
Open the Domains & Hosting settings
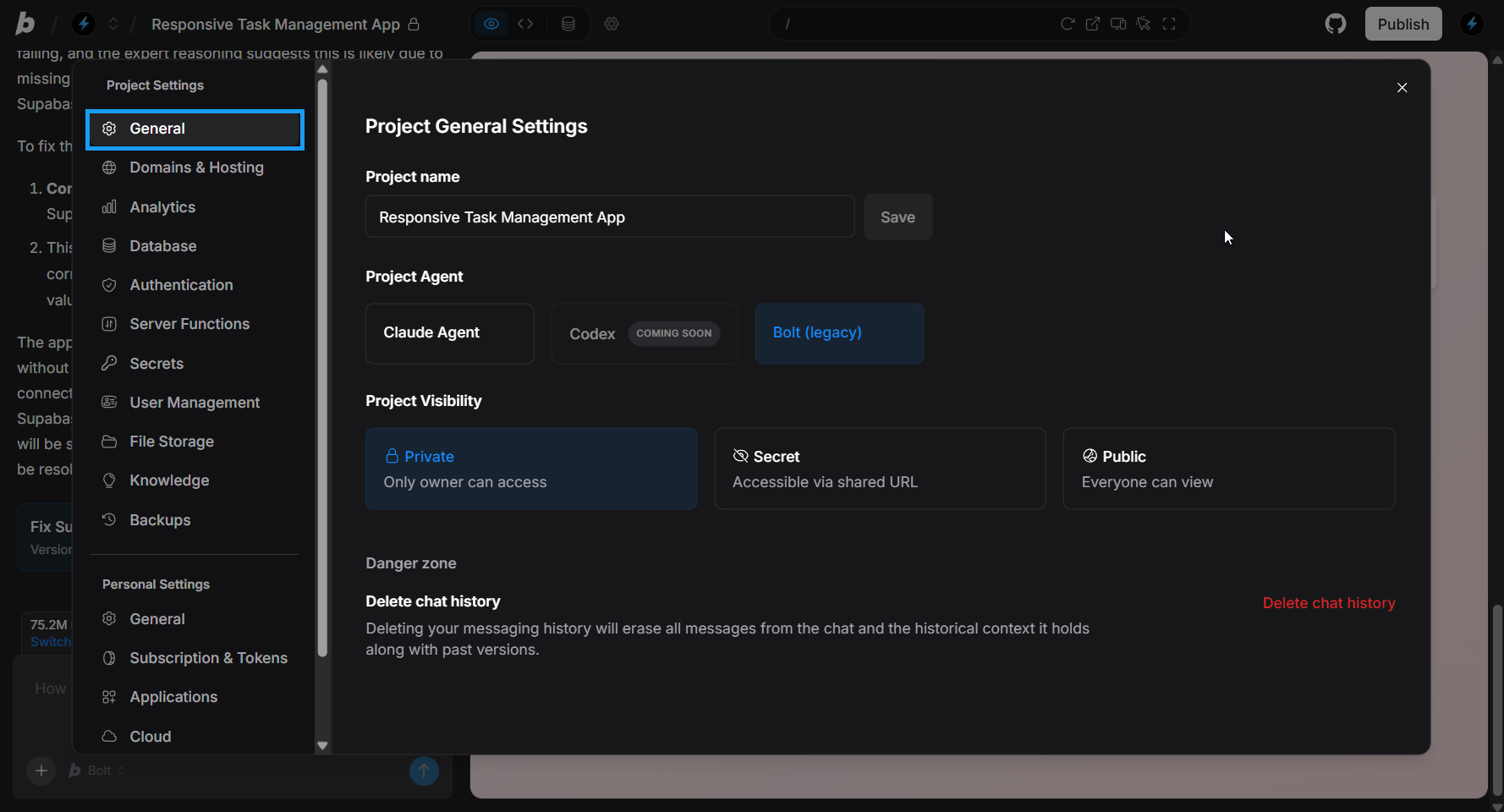click(x=195, y=167)
